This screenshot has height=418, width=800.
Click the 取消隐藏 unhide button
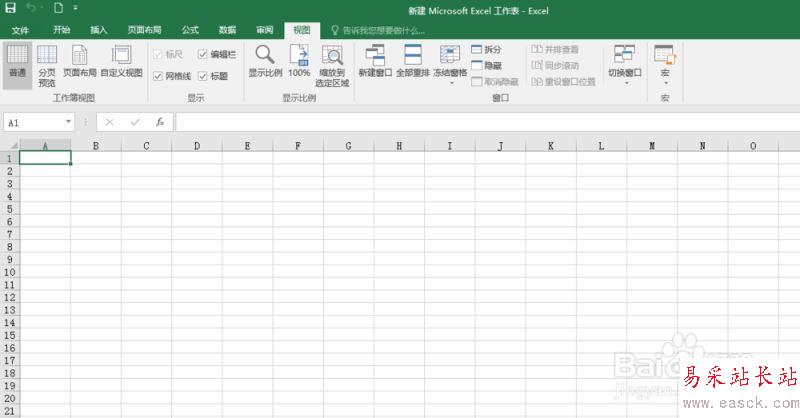495,82
